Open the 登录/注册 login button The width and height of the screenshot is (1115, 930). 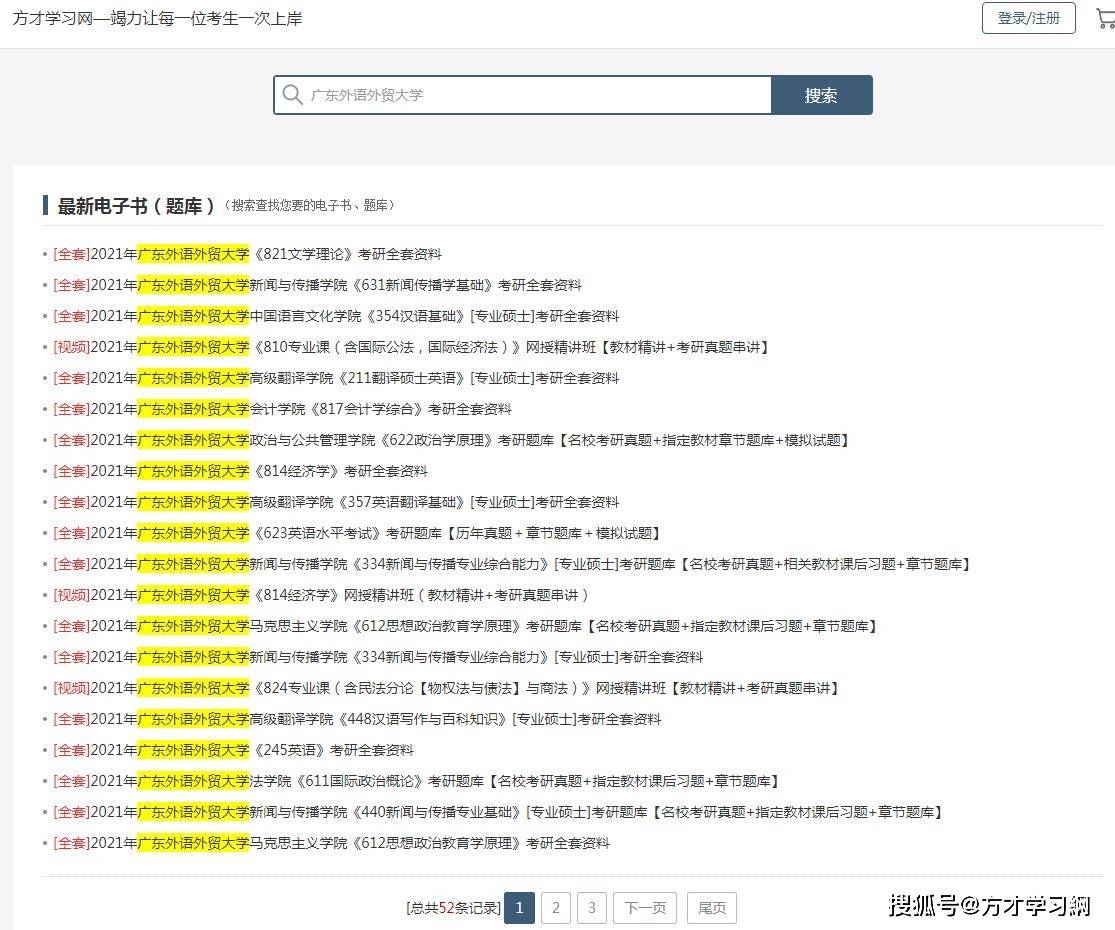pyautogui.click(x=1028, y=18)
